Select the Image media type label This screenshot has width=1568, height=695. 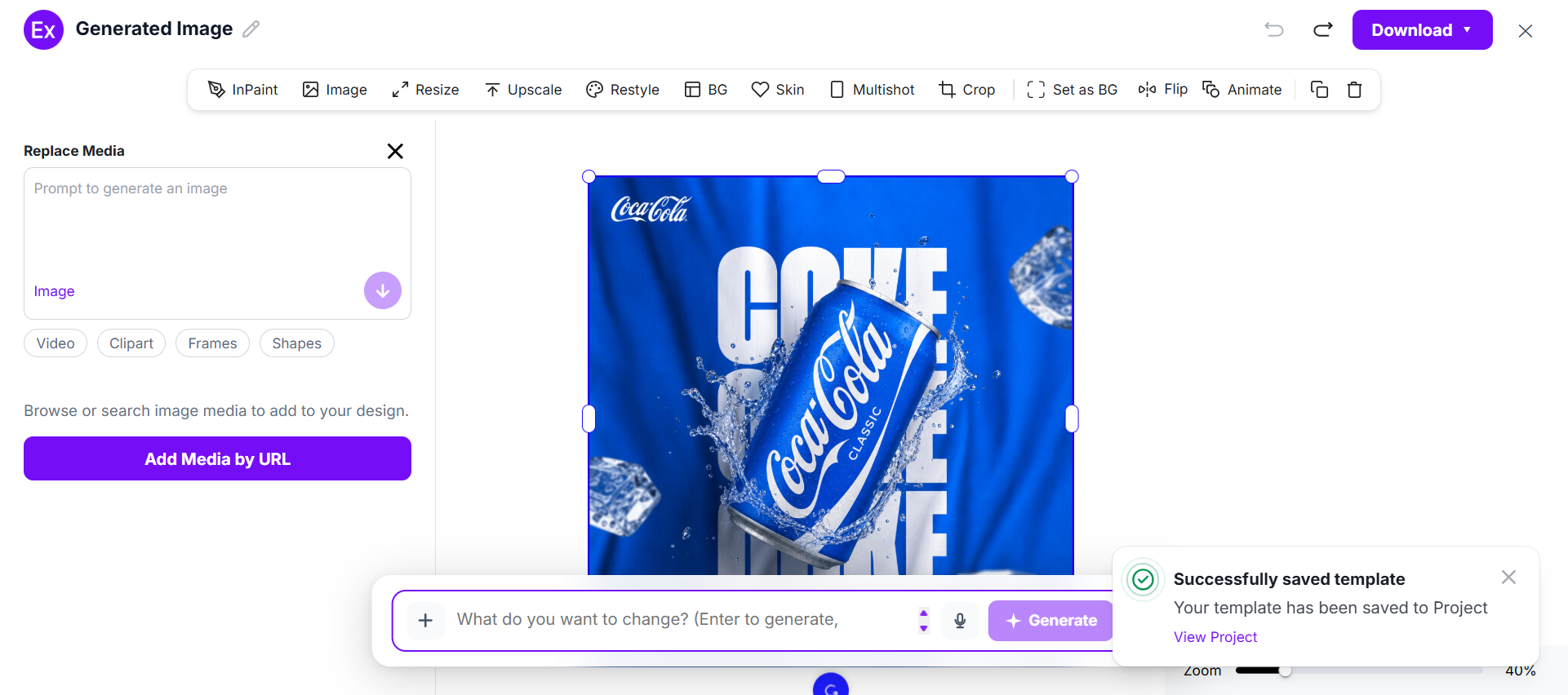pos(55,291)
